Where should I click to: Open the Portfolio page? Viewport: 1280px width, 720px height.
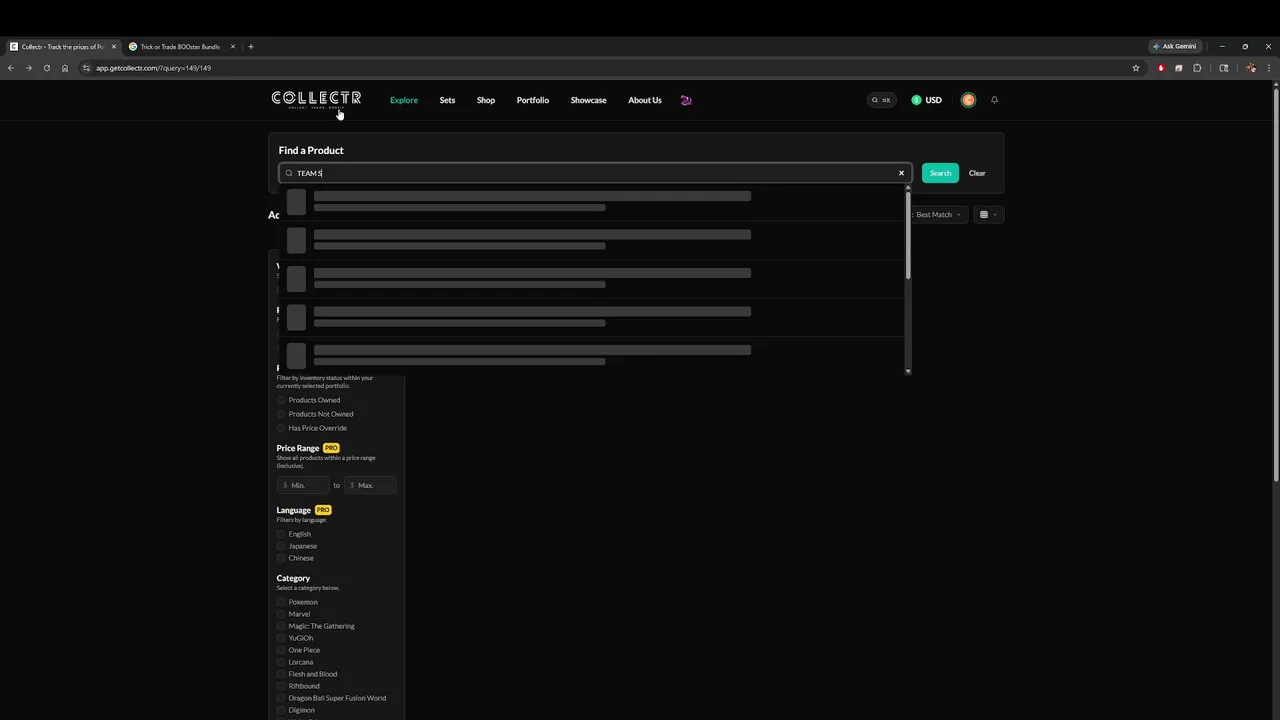533,100
